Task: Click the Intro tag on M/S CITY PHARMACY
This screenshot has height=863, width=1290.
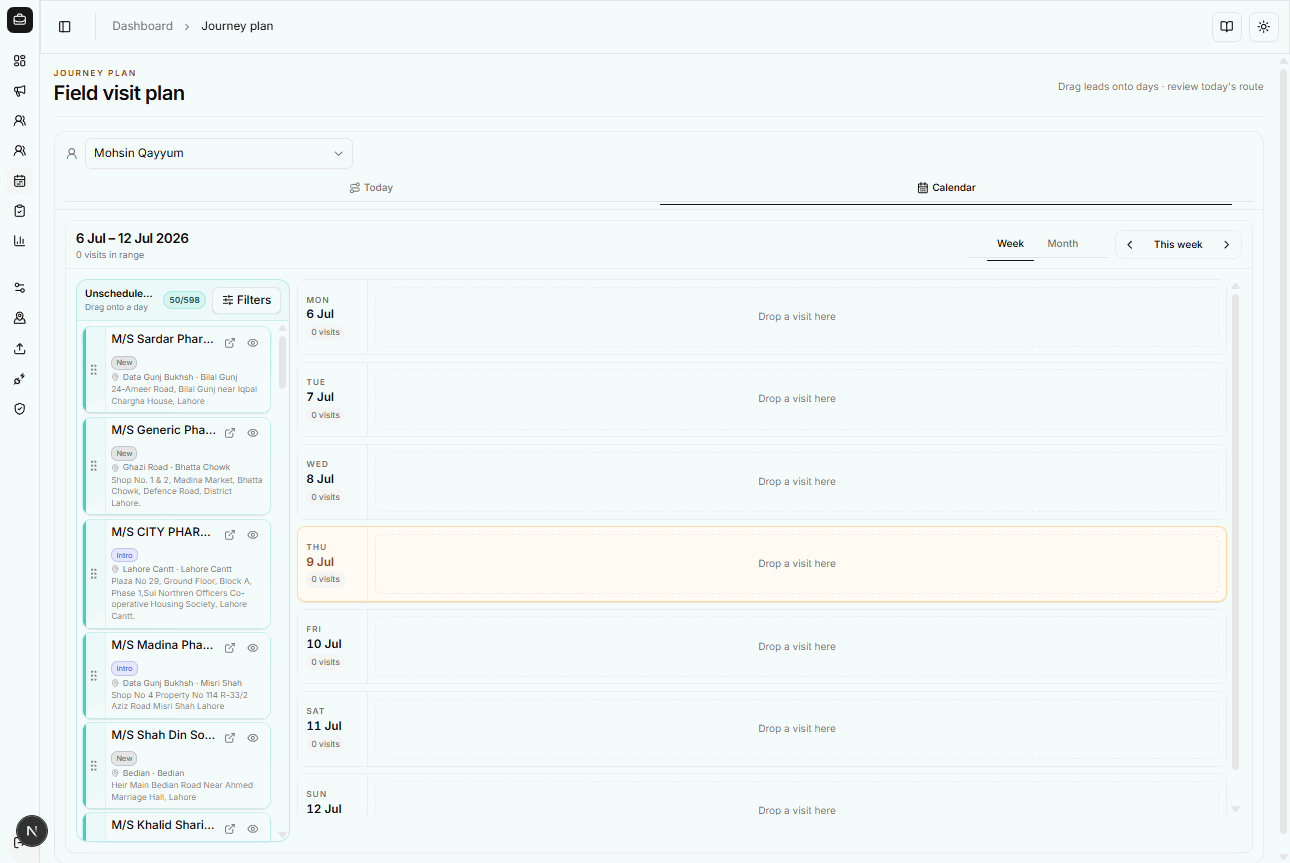Action: tap(124, 555)
